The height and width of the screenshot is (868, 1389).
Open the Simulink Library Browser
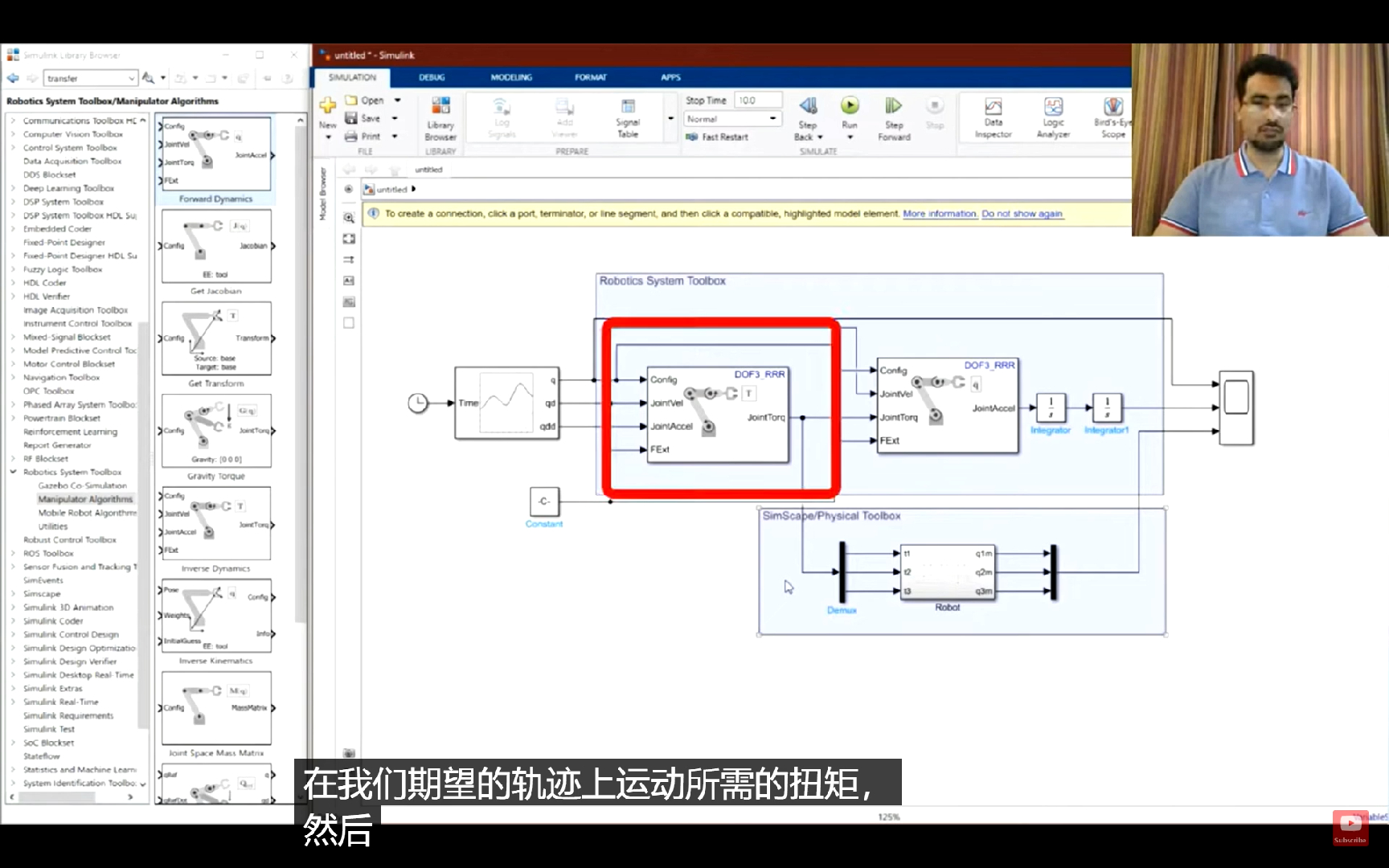point(440,117)
